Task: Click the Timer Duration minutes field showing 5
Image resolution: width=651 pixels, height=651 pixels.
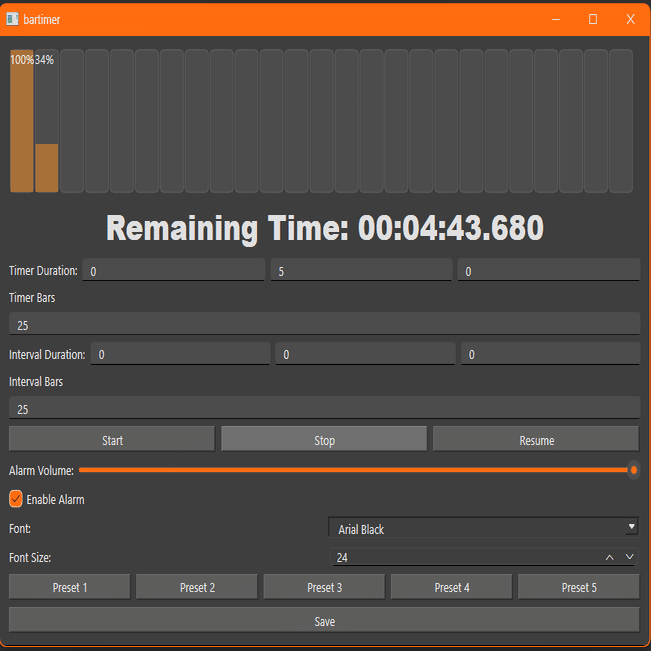Action: coord(361,270)
